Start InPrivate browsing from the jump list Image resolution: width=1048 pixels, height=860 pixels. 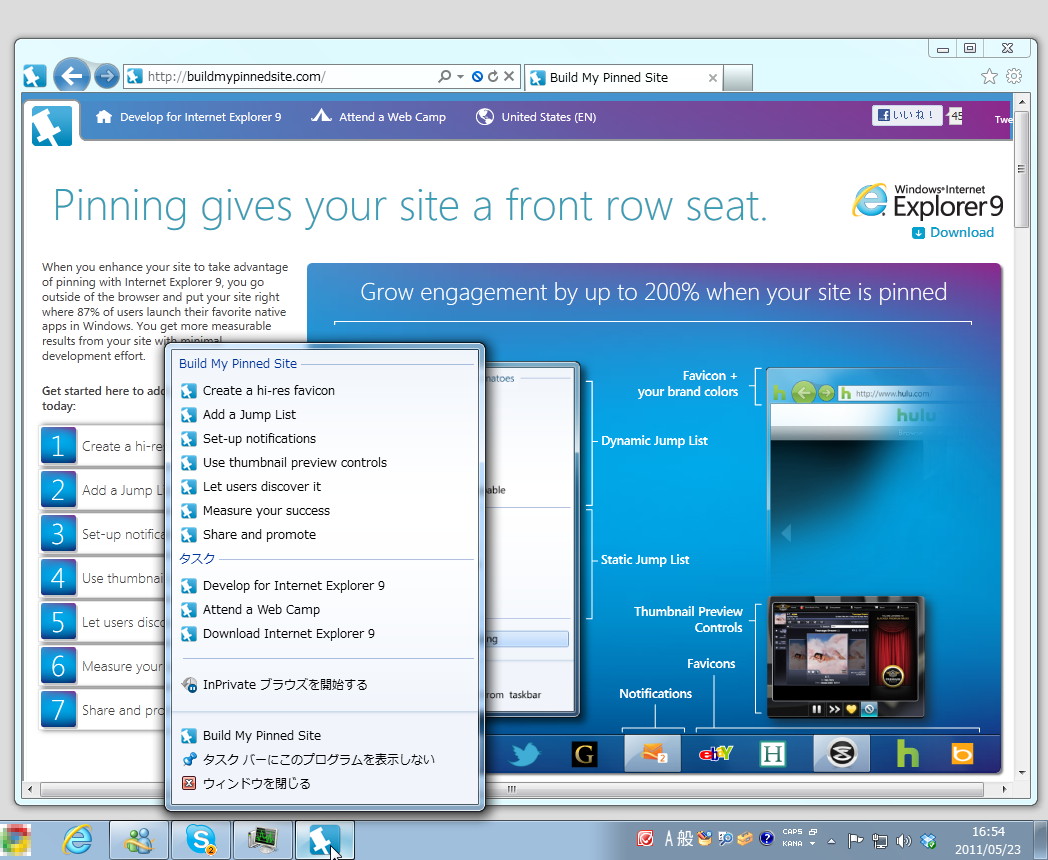click(x=325, y=685)
